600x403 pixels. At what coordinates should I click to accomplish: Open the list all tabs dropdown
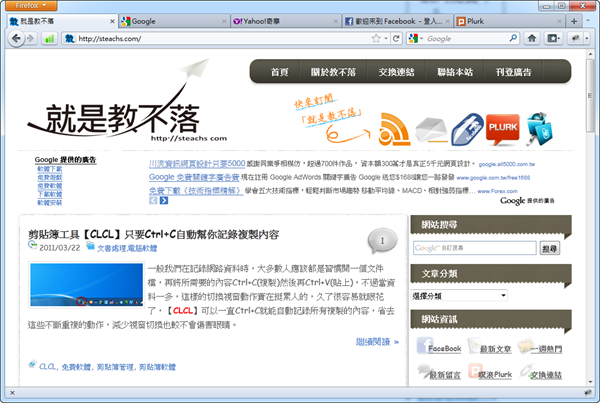pyautogui.click(x=588, y=21)
